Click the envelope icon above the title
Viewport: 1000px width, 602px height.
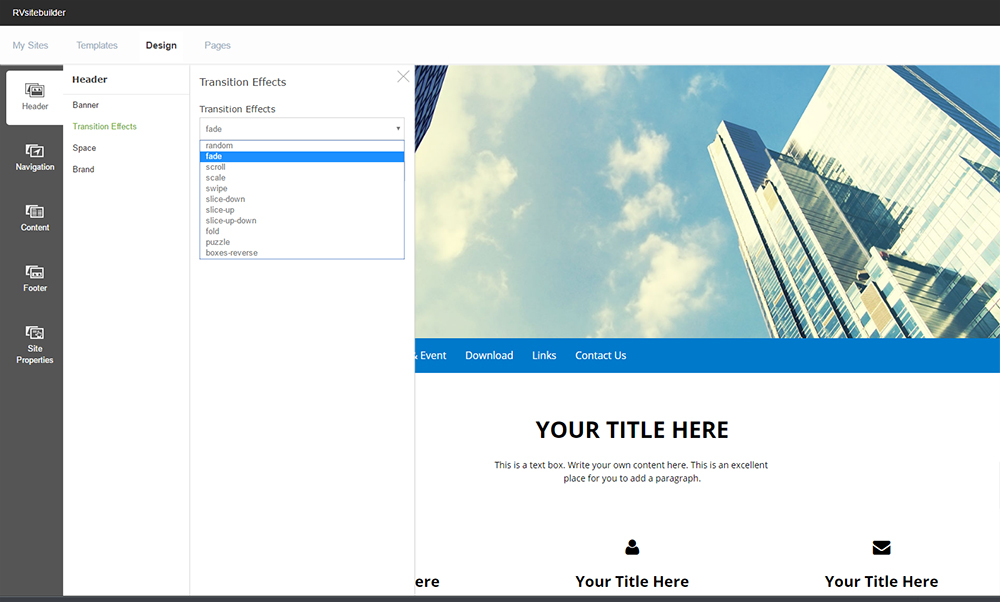tap(881, 547)
